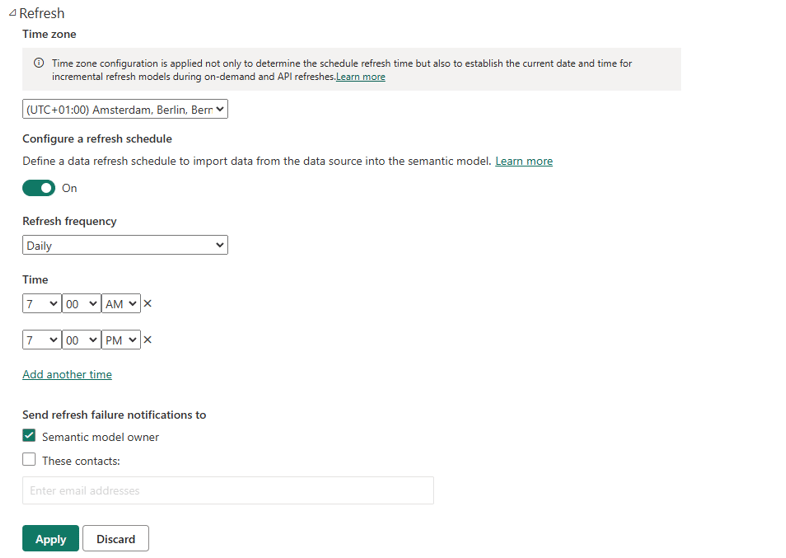Open the hour dropdown for PM time
The image size is (786, 558).
[42, 340]
